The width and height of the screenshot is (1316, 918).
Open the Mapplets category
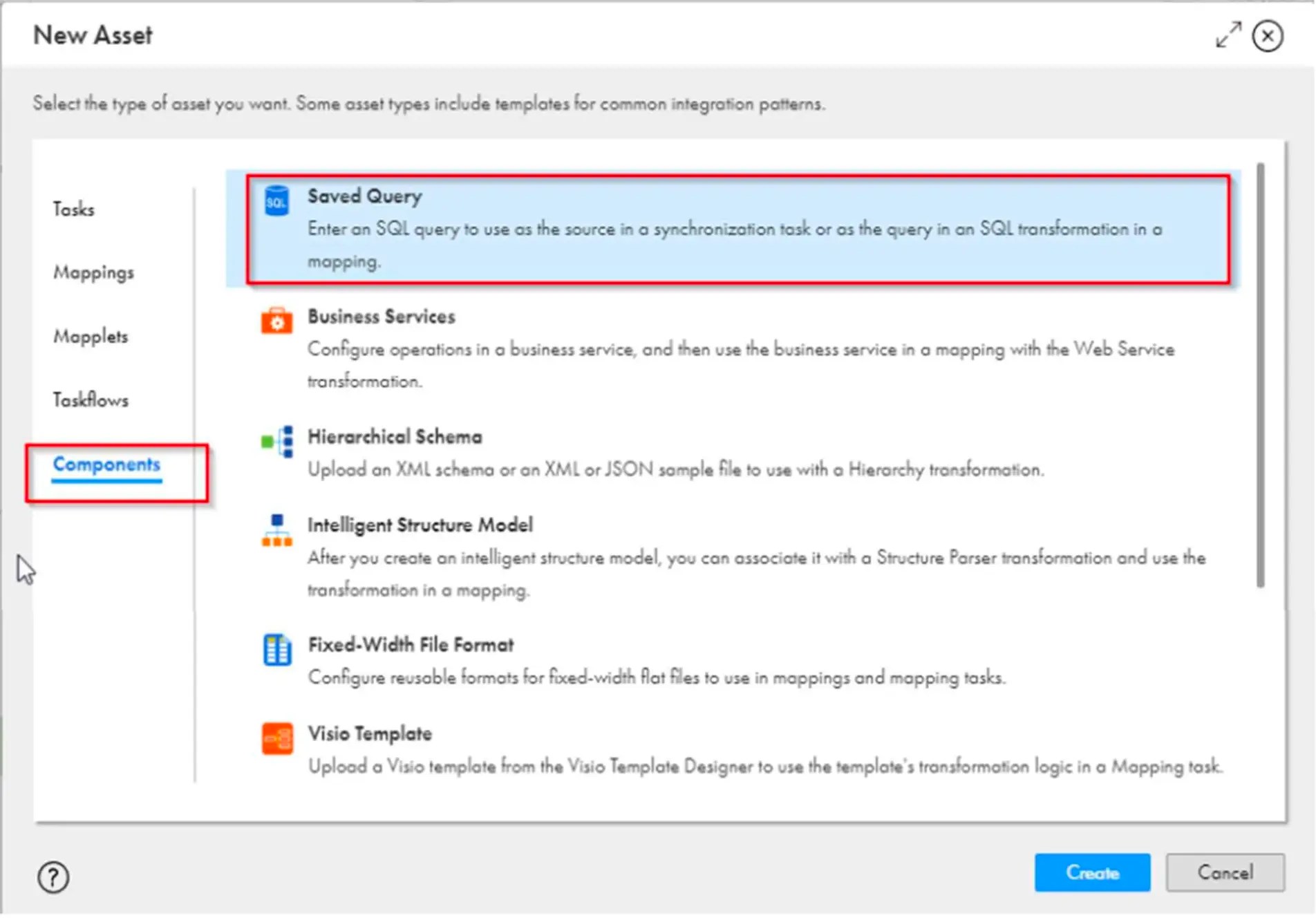pyautogui.click(x=90, y=337)
